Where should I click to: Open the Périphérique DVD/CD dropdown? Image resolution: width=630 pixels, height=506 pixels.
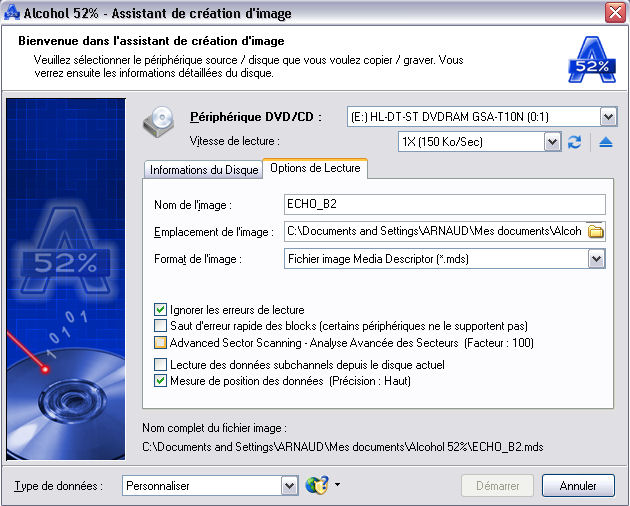tap(608, 117)
